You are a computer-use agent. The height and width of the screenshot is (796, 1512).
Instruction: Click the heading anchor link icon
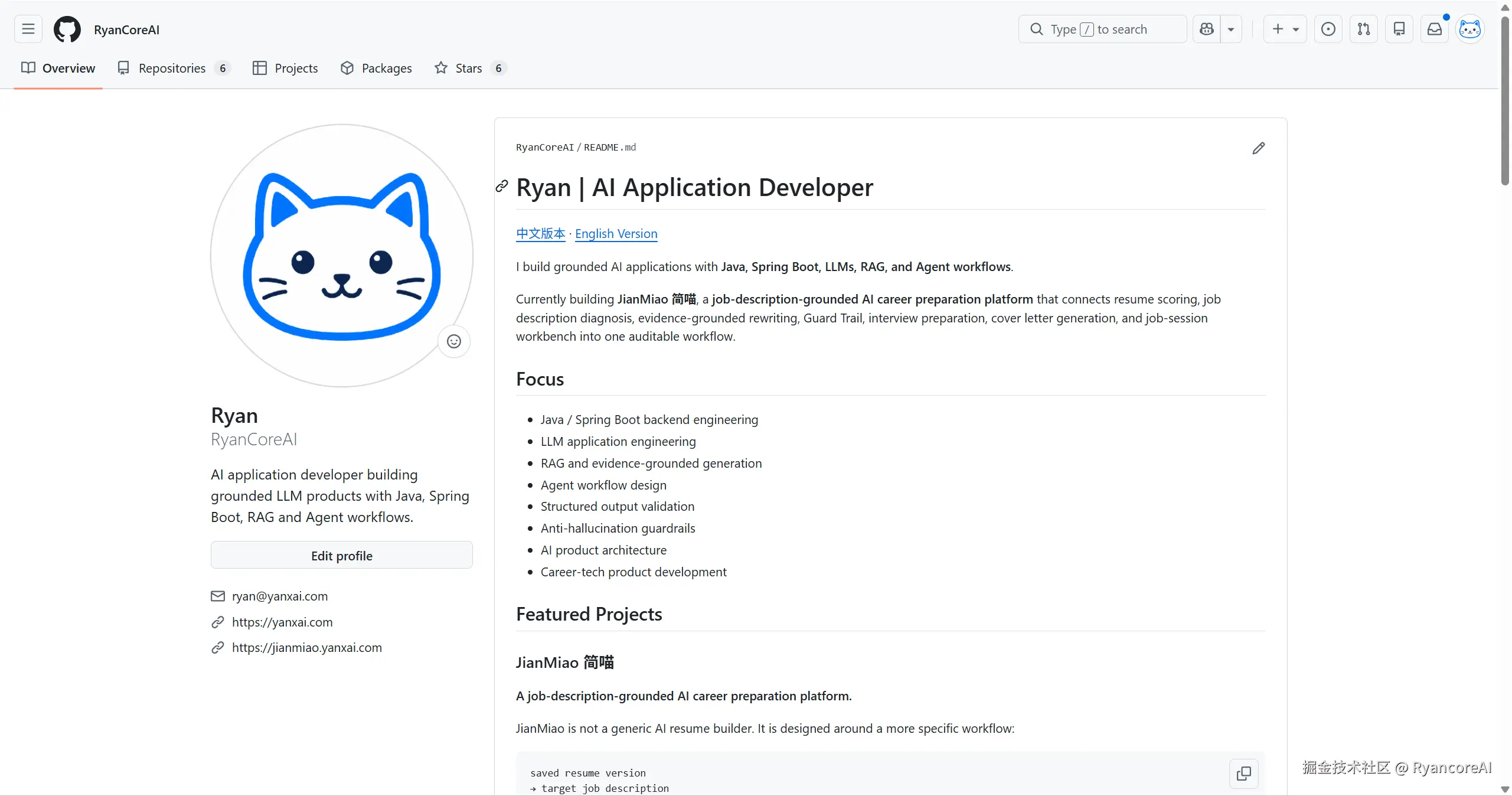[502, 187]
